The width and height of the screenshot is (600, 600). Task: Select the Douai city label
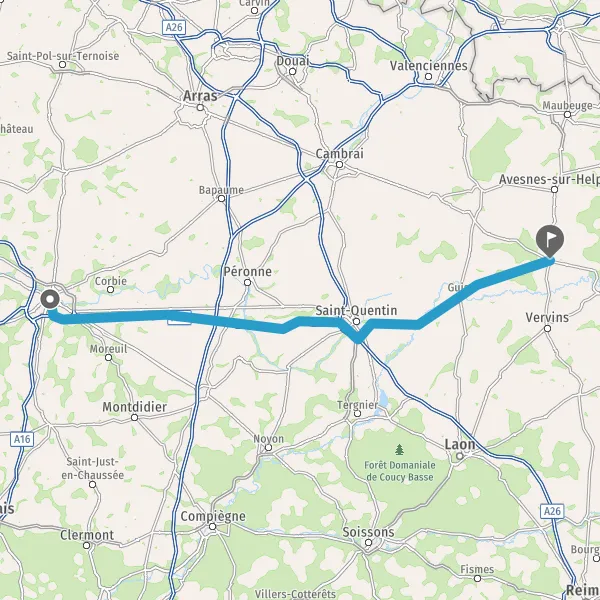pos(293,61)
